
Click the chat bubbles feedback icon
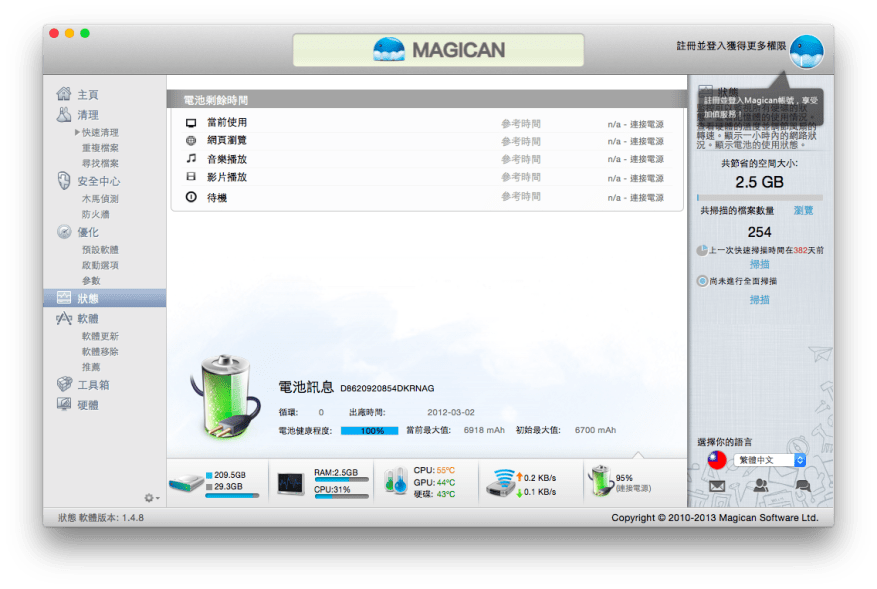(x=802, y=486)
